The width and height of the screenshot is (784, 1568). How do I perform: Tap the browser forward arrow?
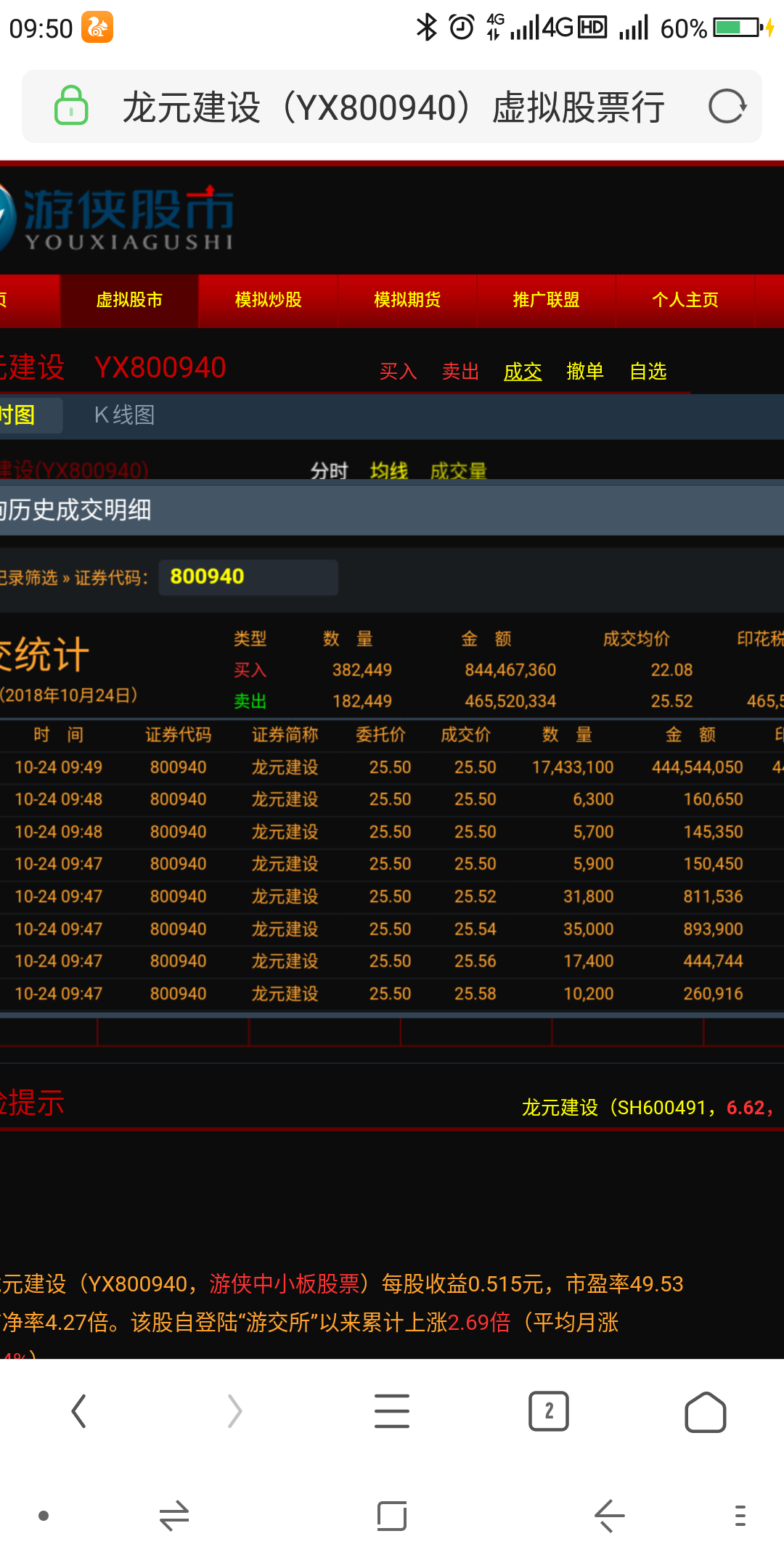pyautogui.click(x=234, y=1411)
